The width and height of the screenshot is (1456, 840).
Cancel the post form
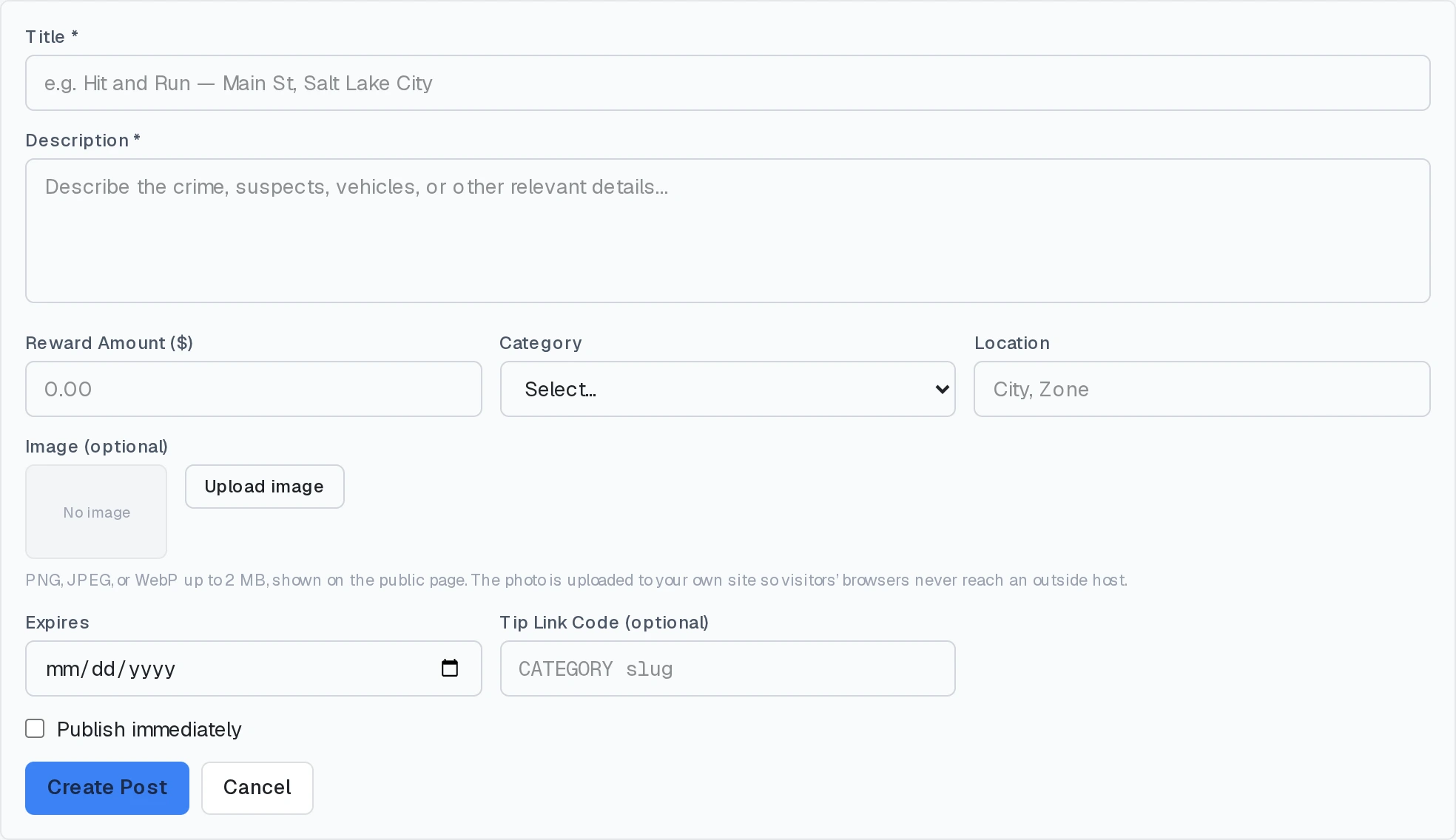point(257,788)
